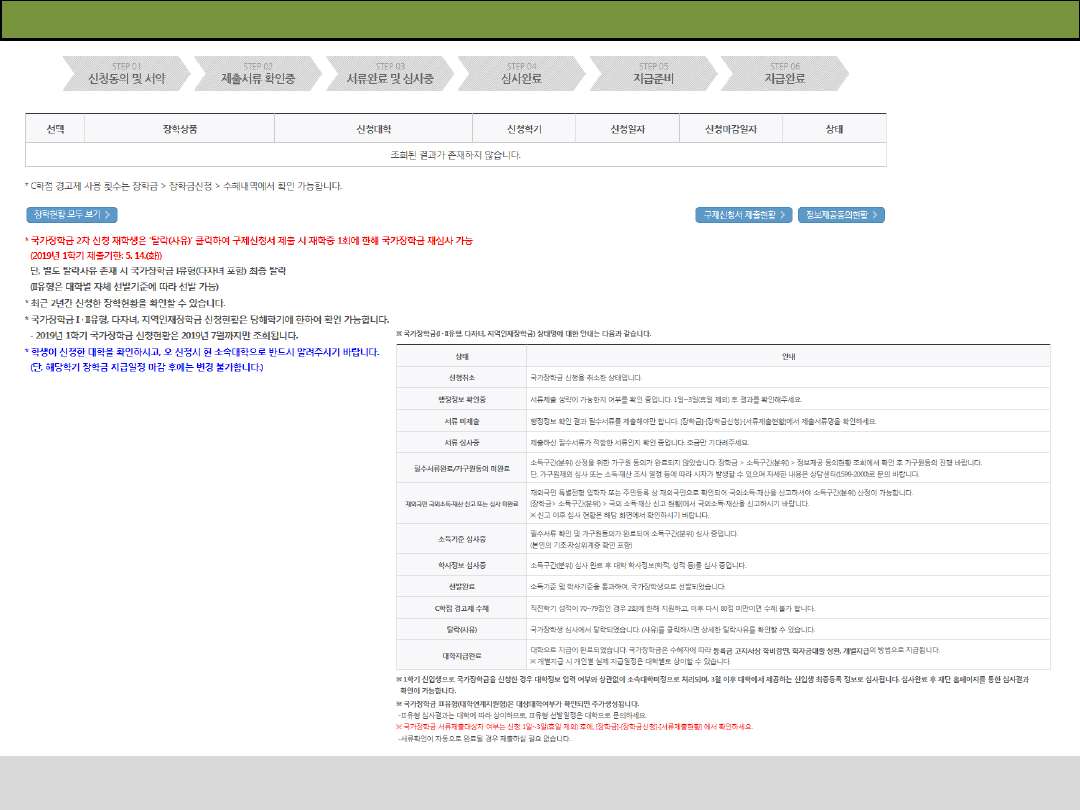
Task: Click the 구제신청서 제출현황 button
Action: (x=744, y=215)
